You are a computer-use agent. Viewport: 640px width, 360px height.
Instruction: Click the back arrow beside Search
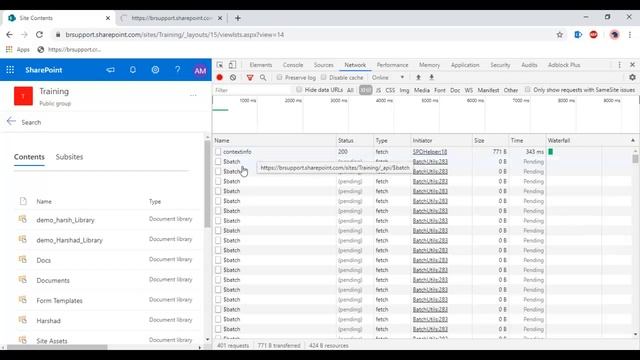pyautogui.click(x=11, y=121)
